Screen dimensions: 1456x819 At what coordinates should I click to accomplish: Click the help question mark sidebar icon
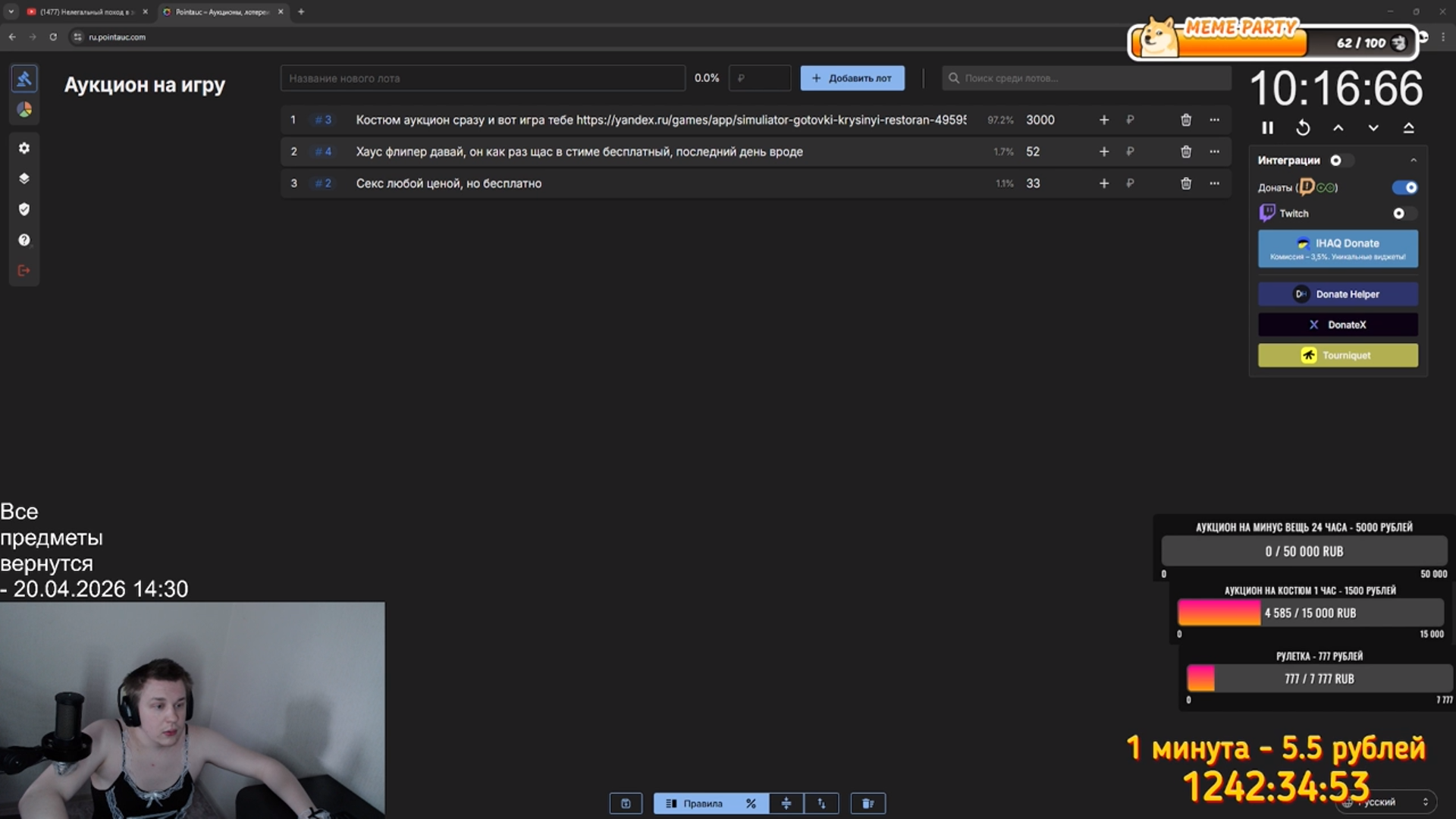24,240
